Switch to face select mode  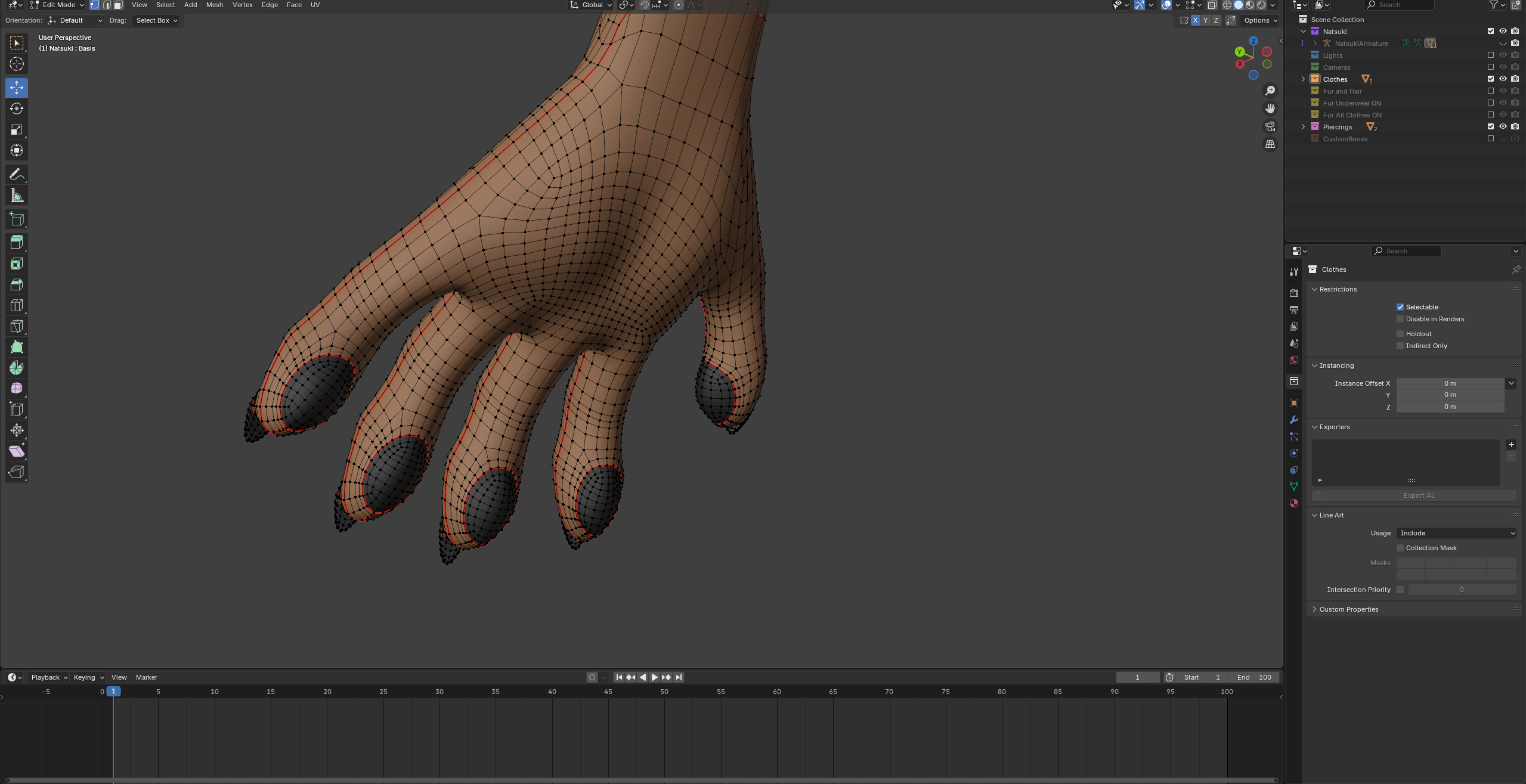pos(118,5)
